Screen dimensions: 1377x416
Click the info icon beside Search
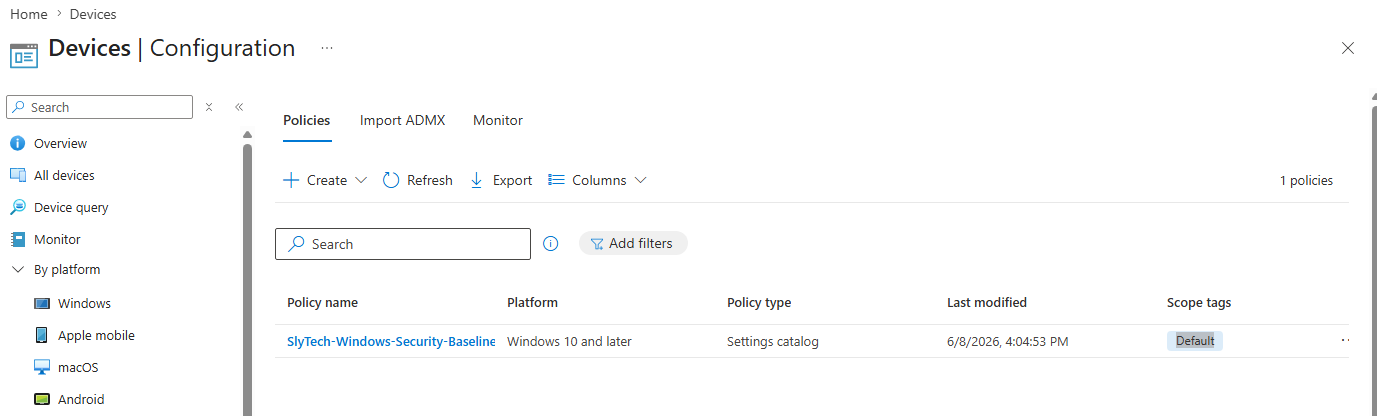click(x=550, y=244)
